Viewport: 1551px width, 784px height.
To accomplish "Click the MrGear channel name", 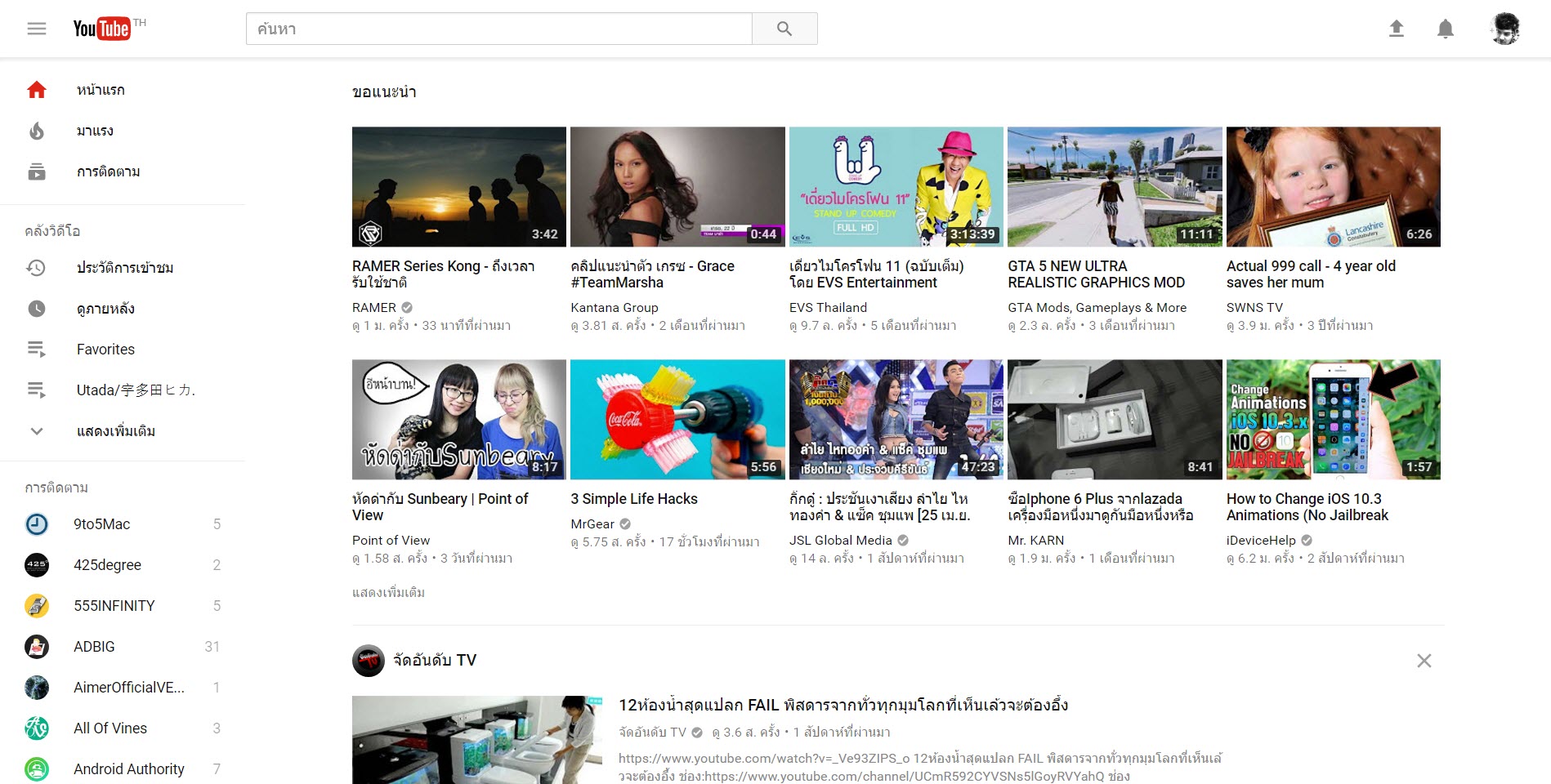I will 592,524.
